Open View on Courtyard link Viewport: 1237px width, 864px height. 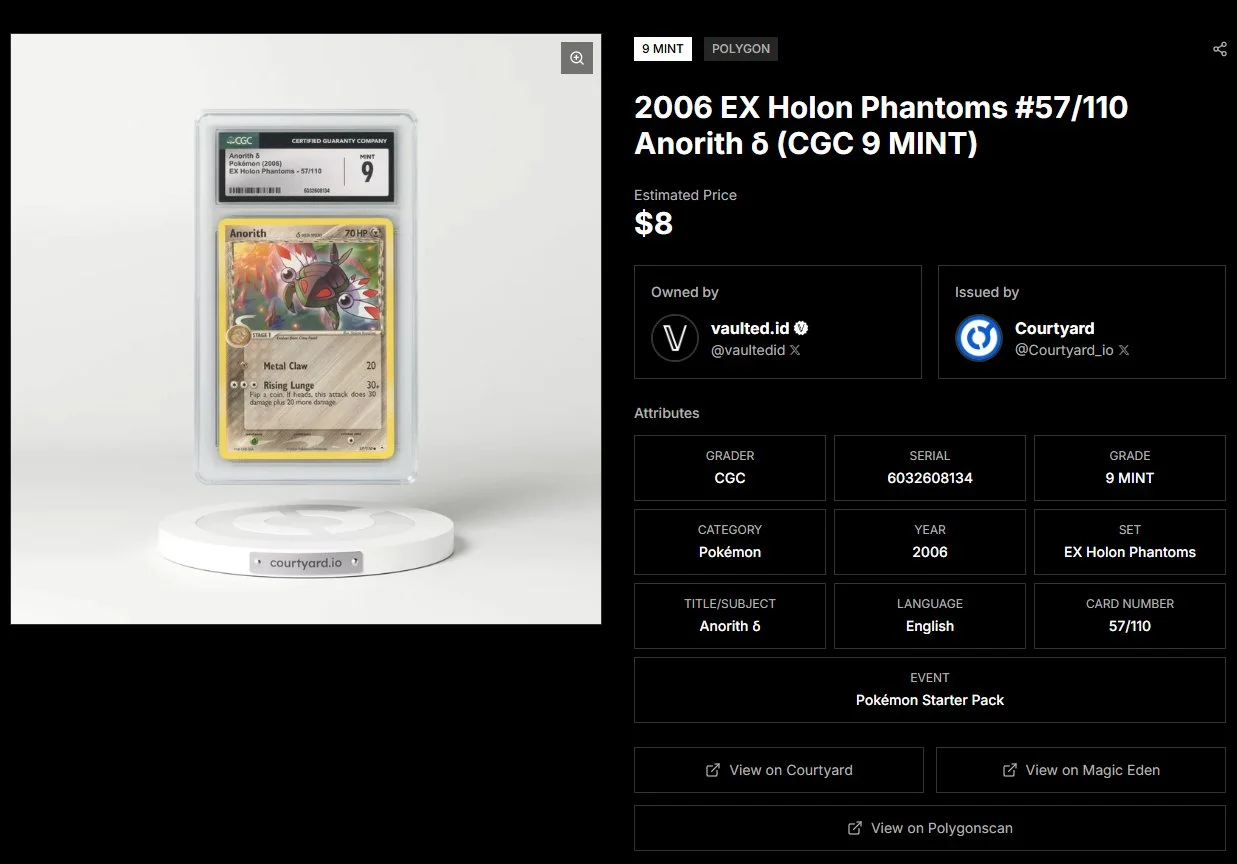pyautogui.click(x=779, y=770)
